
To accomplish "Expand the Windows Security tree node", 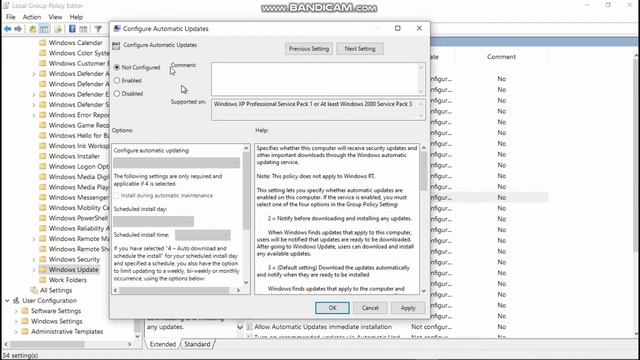I will 34,259.
